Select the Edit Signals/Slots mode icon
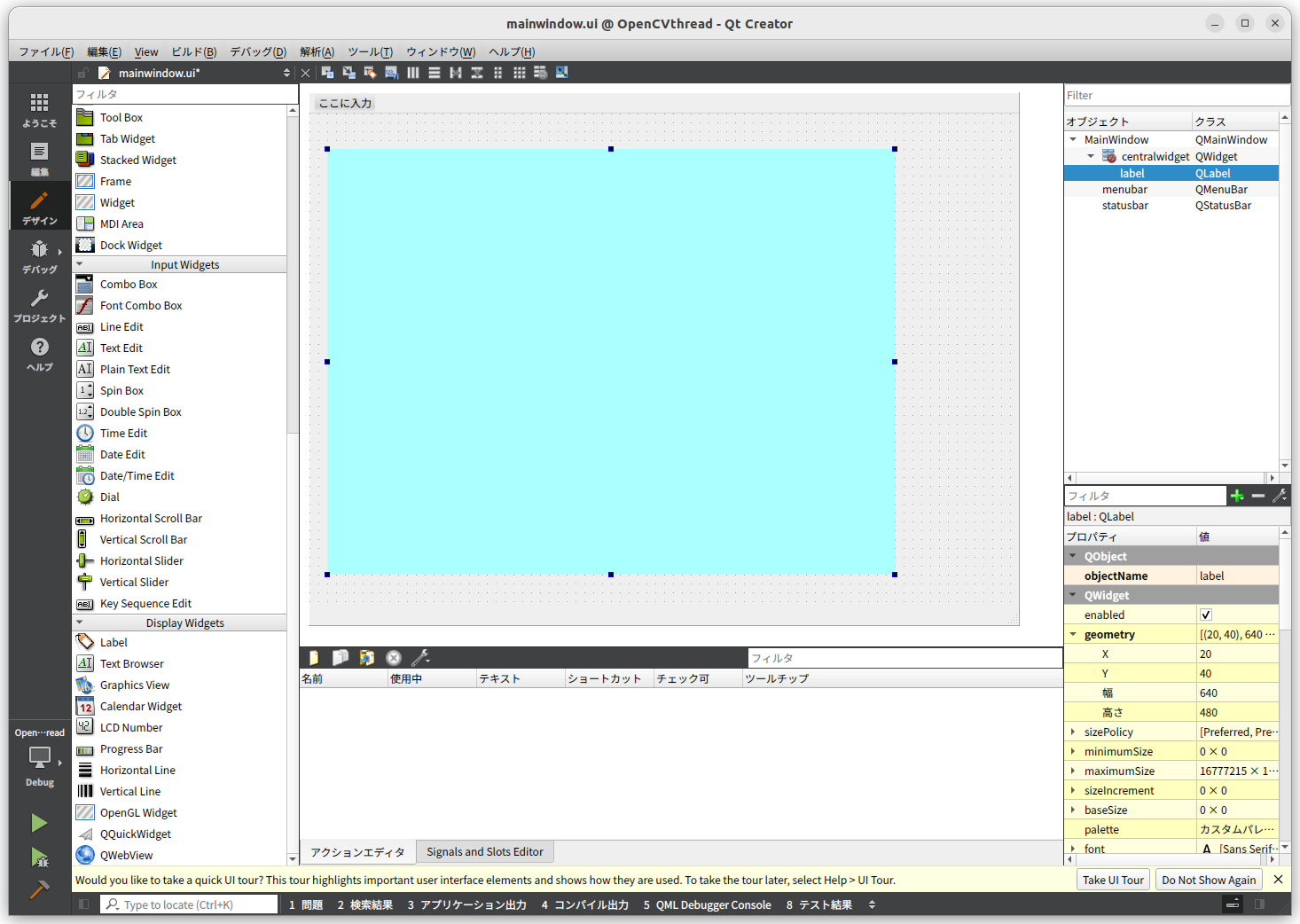Screen dimensions: 1300x924 [x=348, y=72]
